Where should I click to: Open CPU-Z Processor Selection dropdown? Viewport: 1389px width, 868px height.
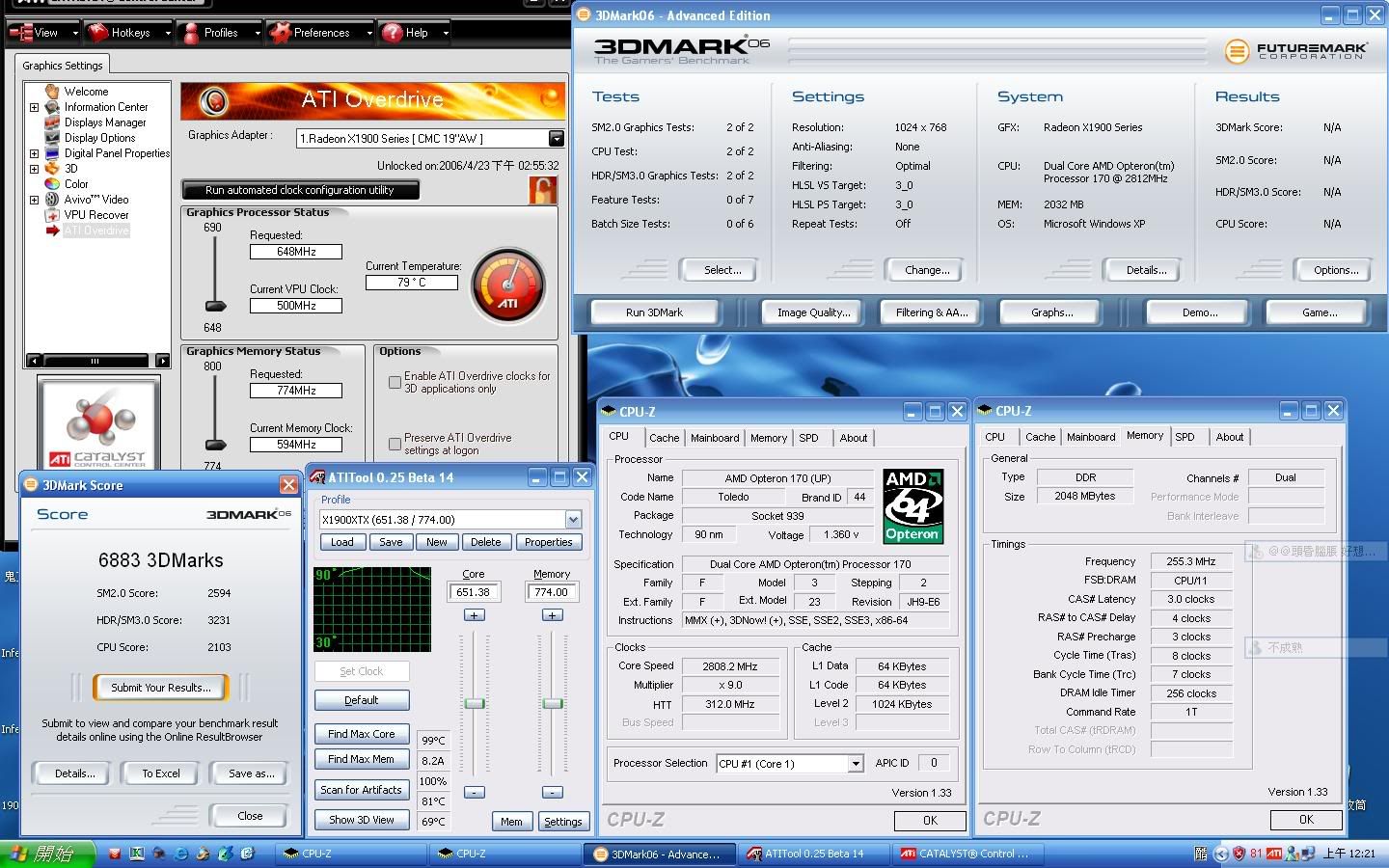(x=855, y=764)
